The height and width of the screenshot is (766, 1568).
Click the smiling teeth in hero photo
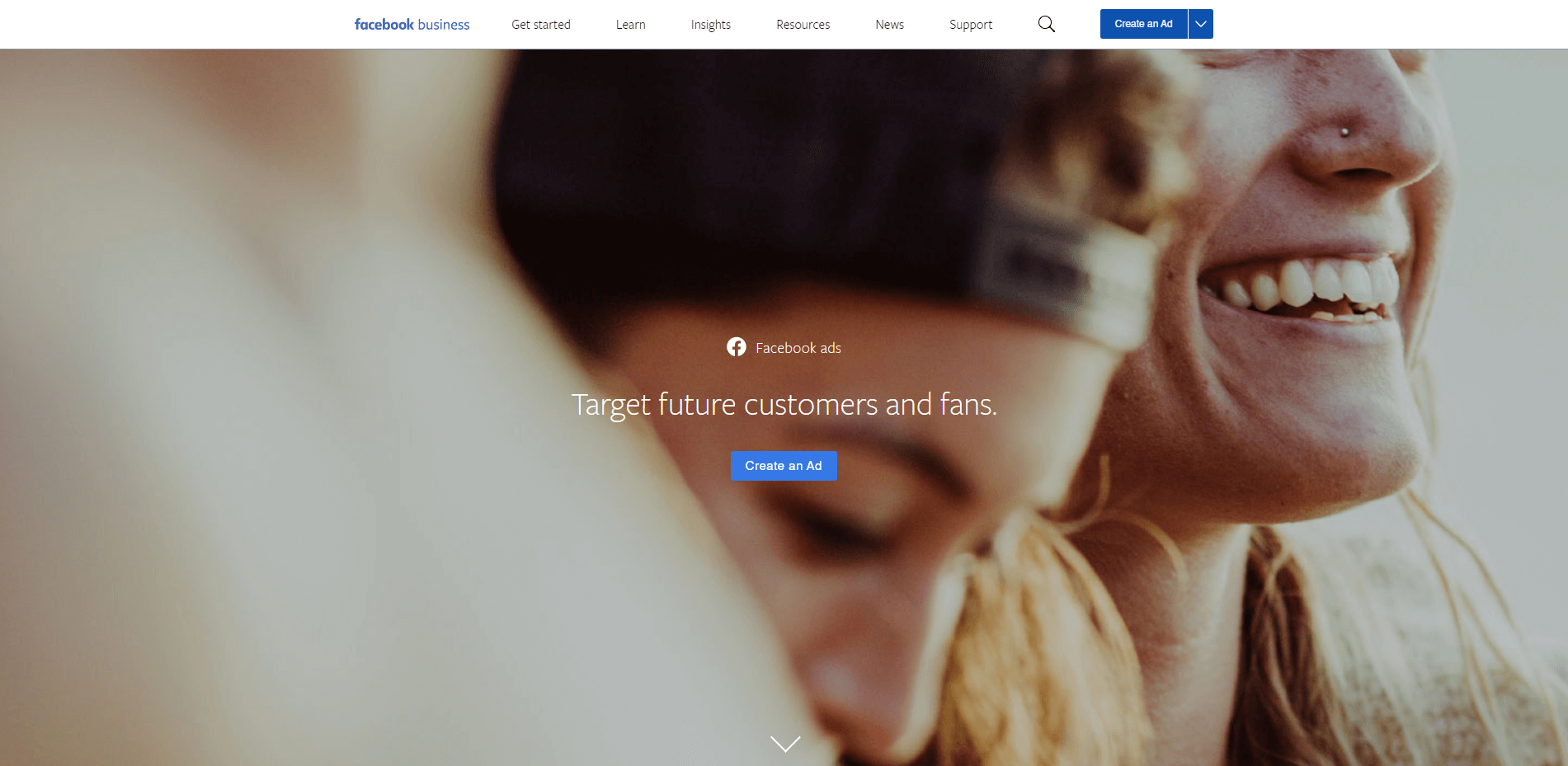pos(1303,284)
